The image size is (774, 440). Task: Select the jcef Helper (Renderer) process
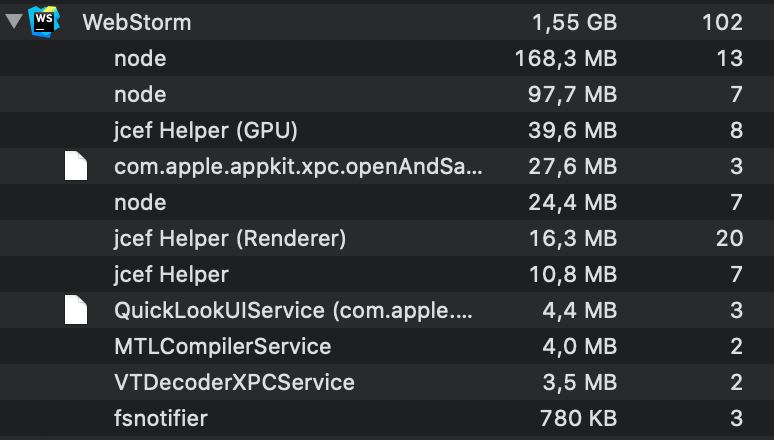click(387, 239)
